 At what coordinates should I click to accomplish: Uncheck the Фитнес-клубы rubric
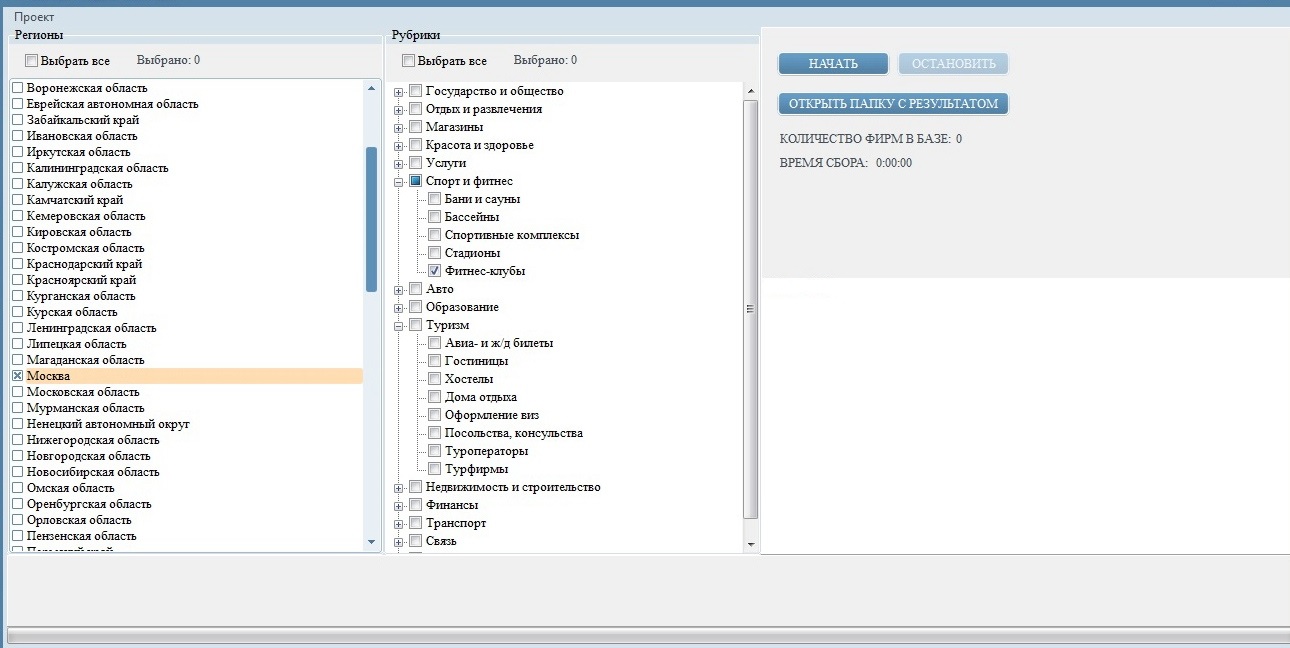point(435,271)
